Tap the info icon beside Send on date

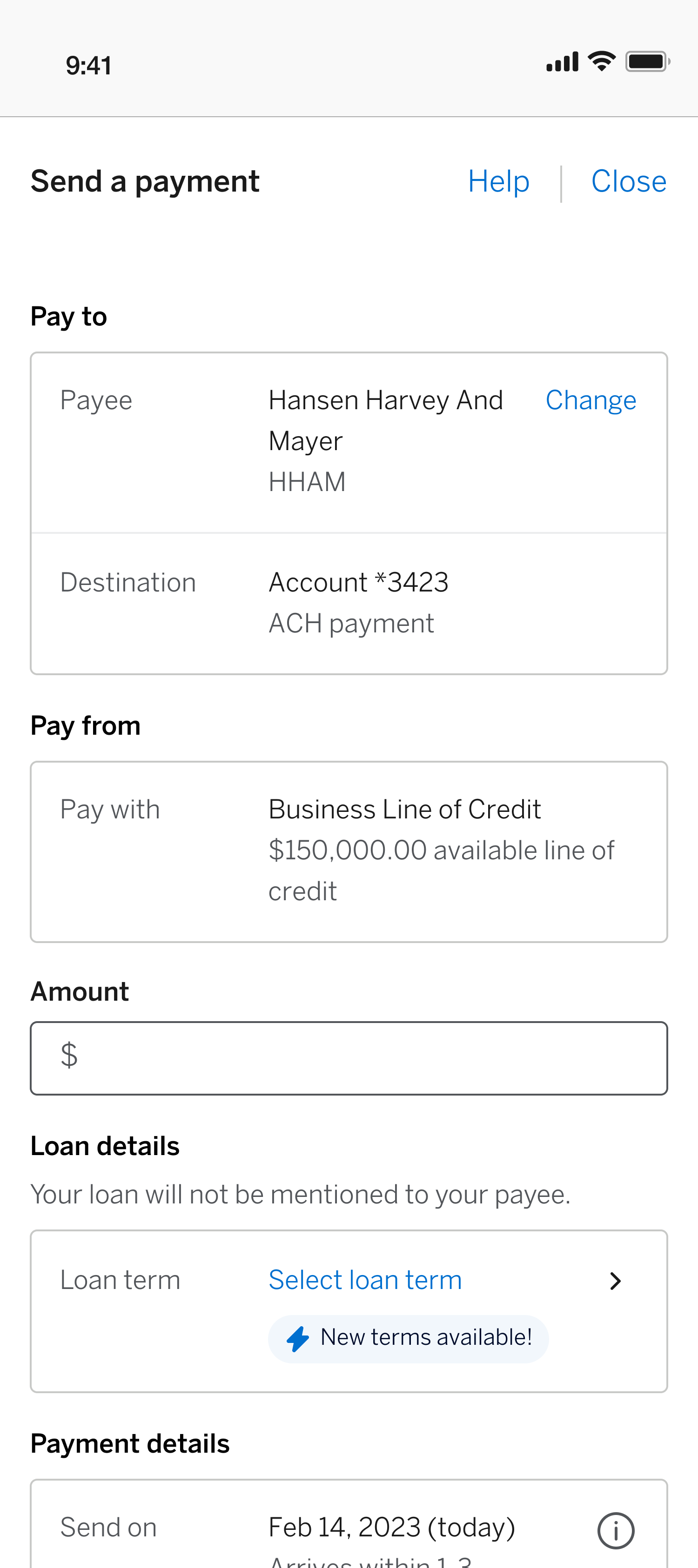point(616,1530)
